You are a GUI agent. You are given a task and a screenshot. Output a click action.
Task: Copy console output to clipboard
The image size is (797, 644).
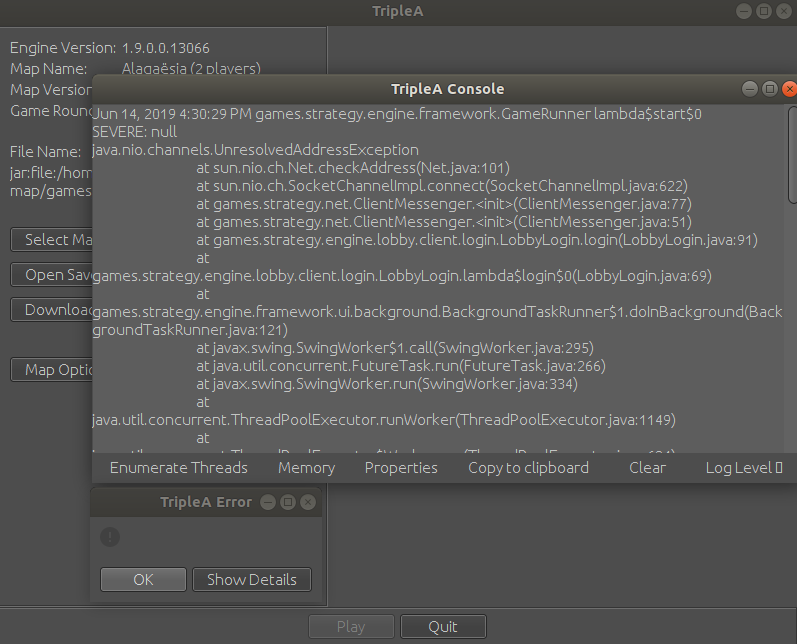tap(528, 468)
